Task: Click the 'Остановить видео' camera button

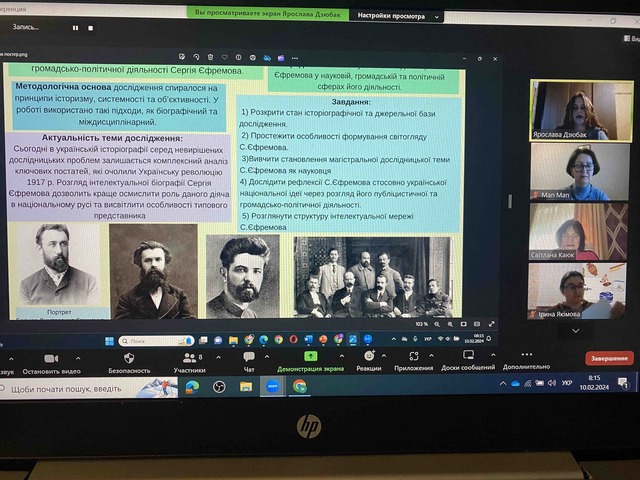Action: pyautogui.click(x=51, y=363)
